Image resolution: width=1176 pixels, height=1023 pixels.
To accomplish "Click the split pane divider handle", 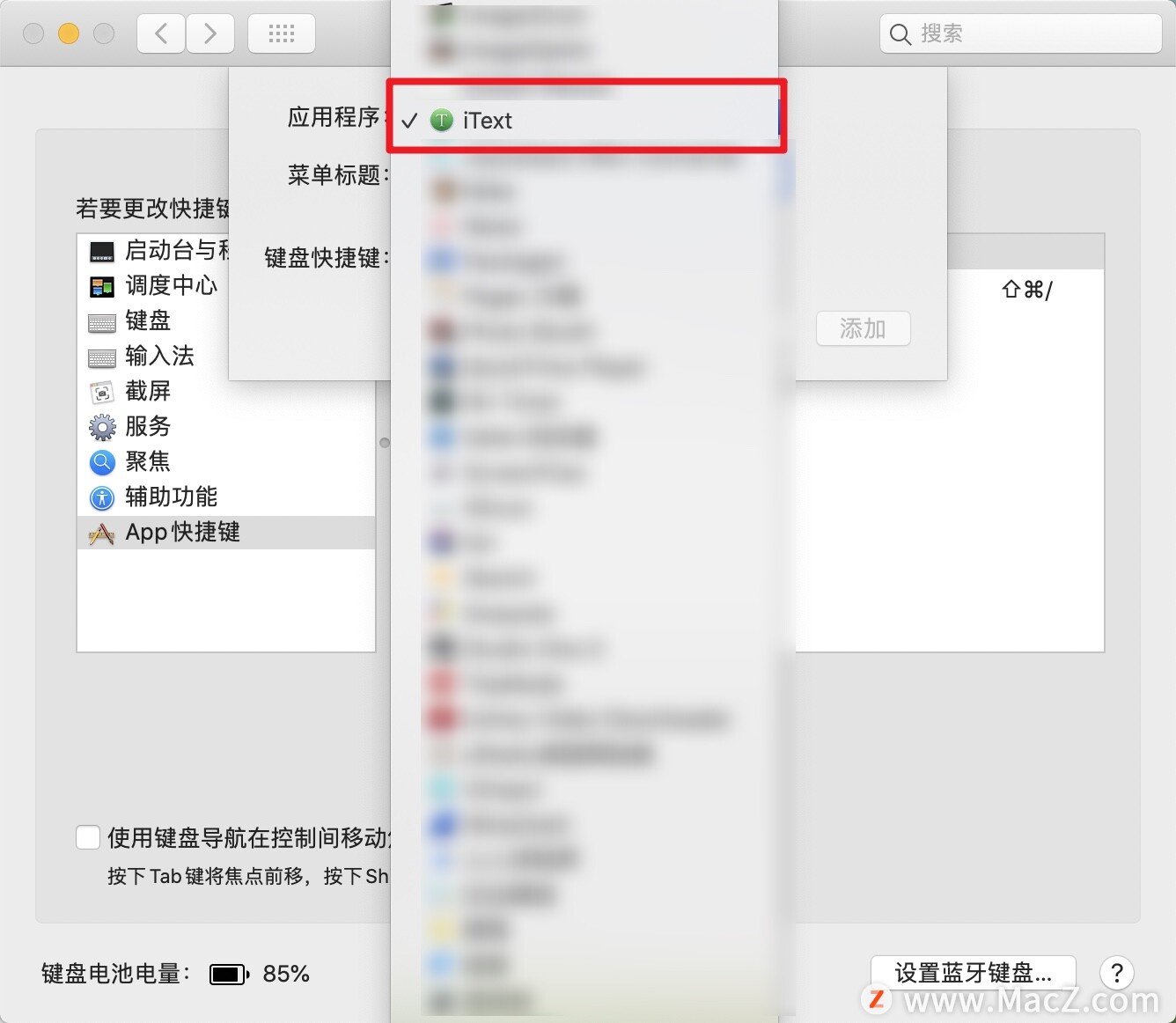I will (384, 443).
